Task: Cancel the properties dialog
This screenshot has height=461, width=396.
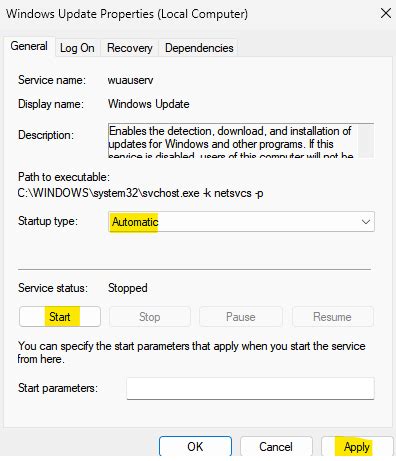Action: pyautogui.click(x=276, y=446)
